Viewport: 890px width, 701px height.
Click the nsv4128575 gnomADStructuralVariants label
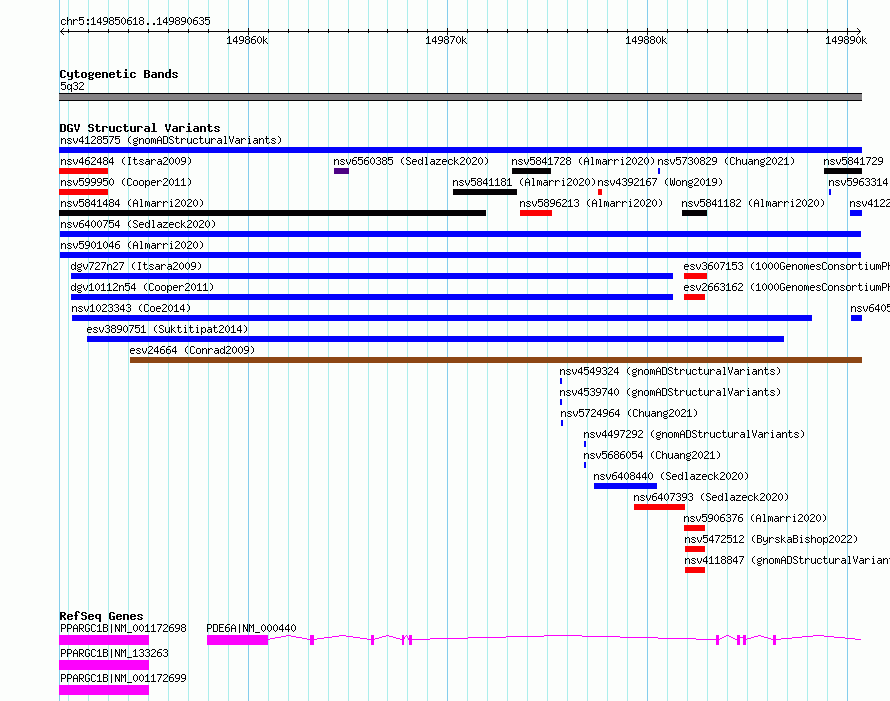click(x=171, y=140)
